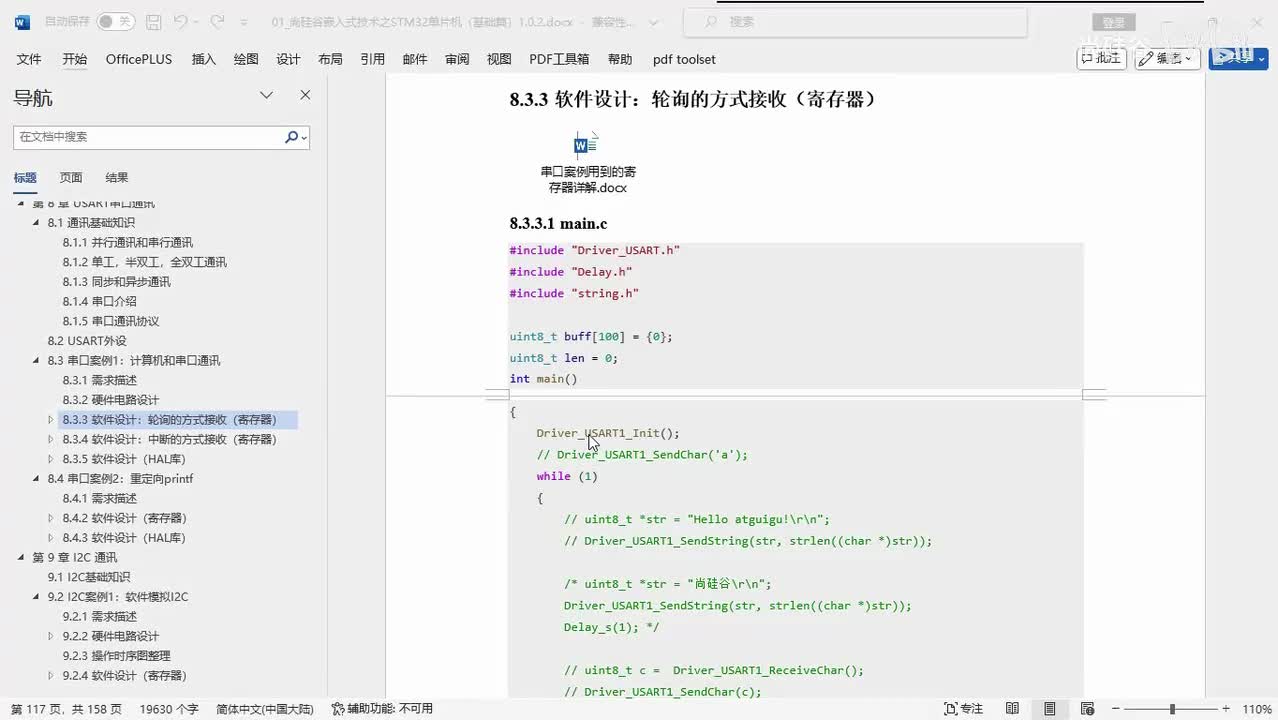The width and height of the screenshot is (1278, 720).
Task: Go to heading 8.3.1 需求描述
Action: coord(100,380)
